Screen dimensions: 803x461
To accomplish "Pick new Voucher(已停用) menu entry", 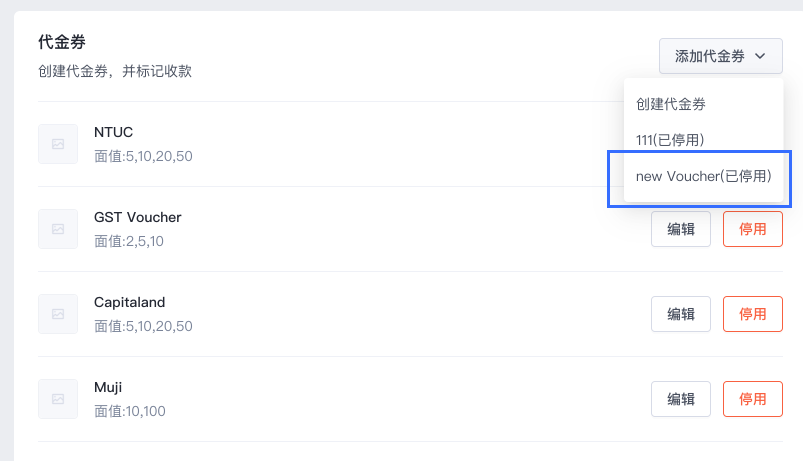I will click(704, 176).
